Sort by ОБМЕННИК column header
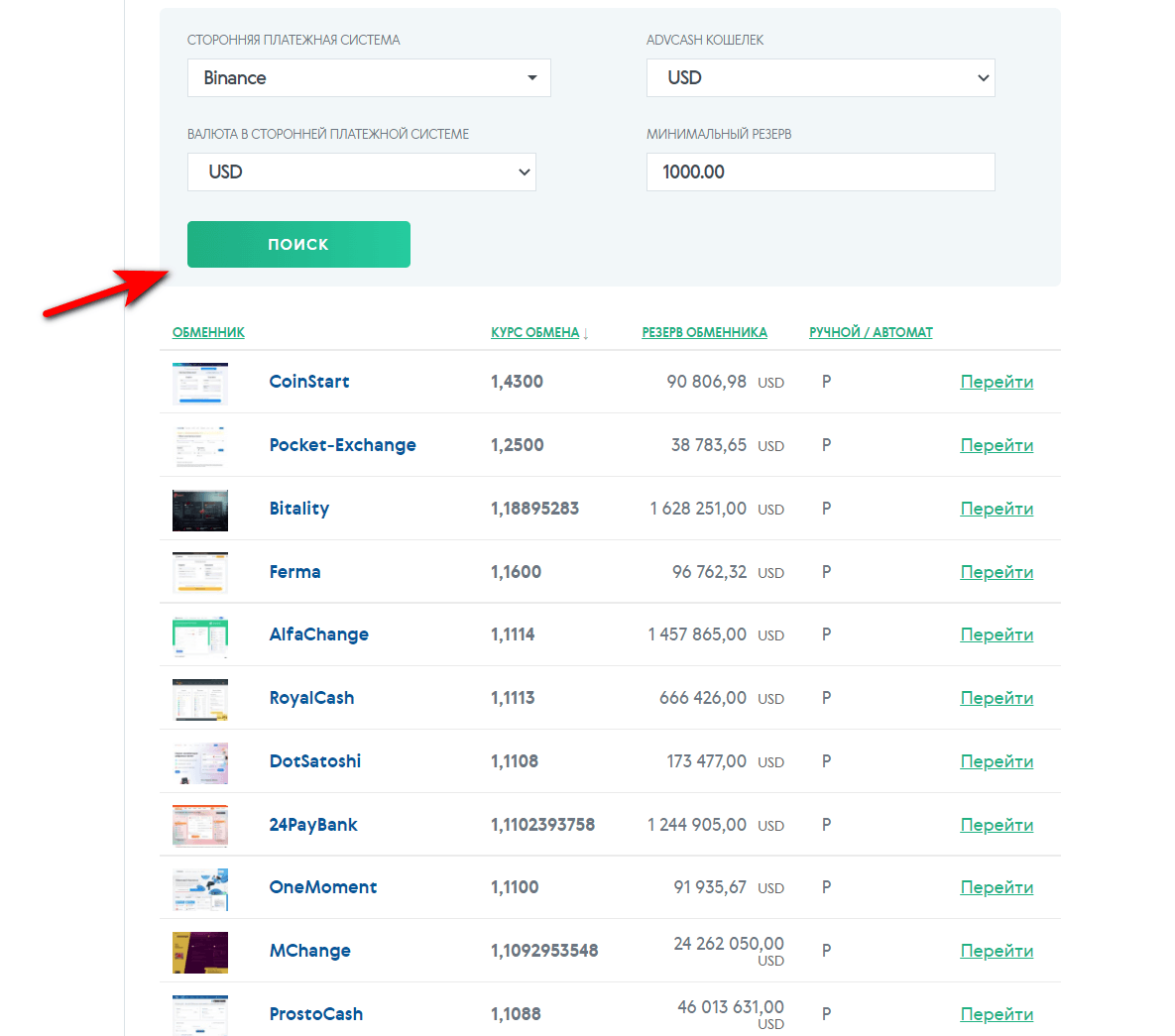This screenshot has height=1036, width=1175. (208, 333)
